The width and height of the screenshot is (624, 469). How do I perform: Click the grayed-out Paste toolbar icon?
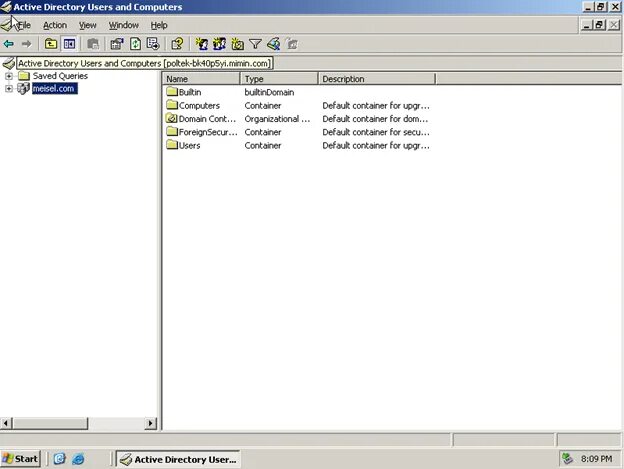point(93,44)
